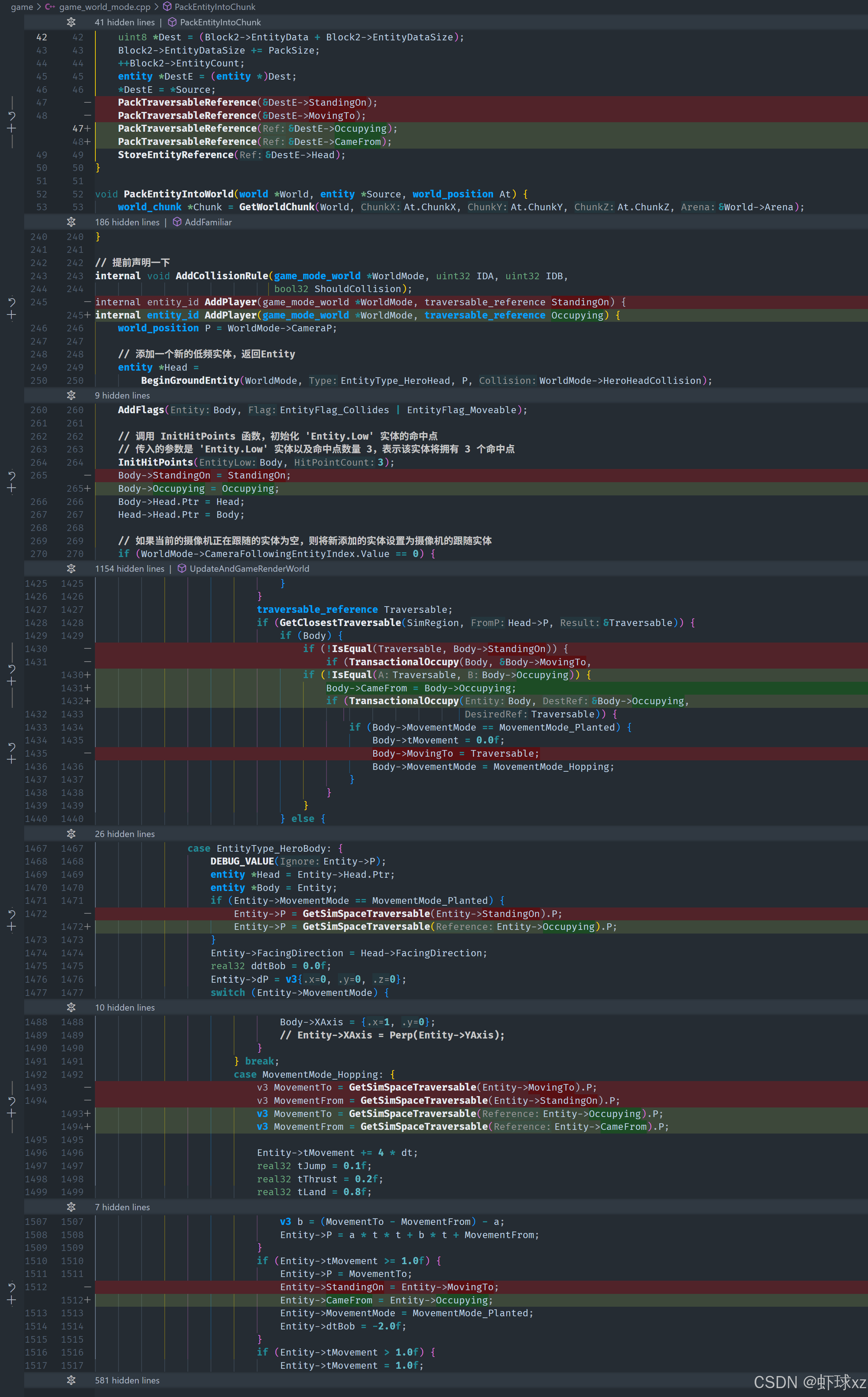Expand the 186 hidden lines section

point(71,222)
